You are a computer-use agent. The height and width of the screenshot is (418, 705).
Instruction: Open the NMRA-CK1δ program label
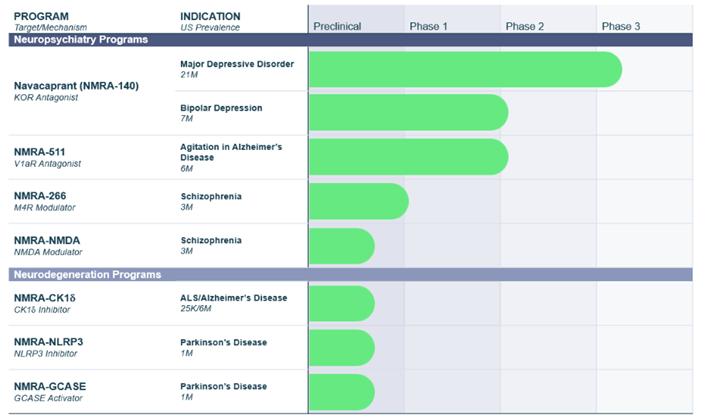click(46, 298)
